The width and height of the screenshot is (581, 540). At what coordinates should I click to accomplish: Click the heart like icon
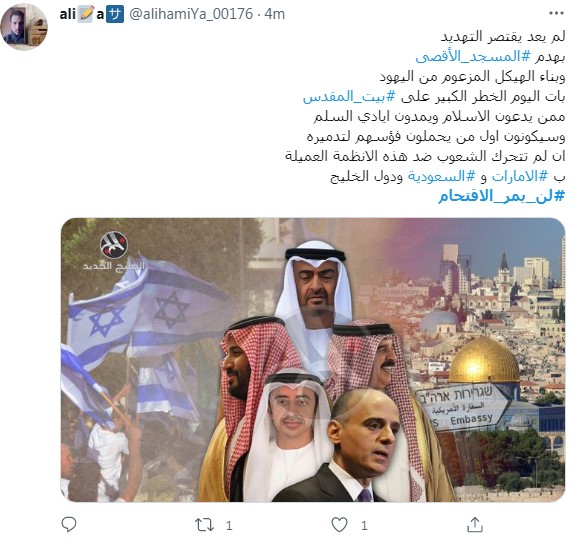(339, 525)
